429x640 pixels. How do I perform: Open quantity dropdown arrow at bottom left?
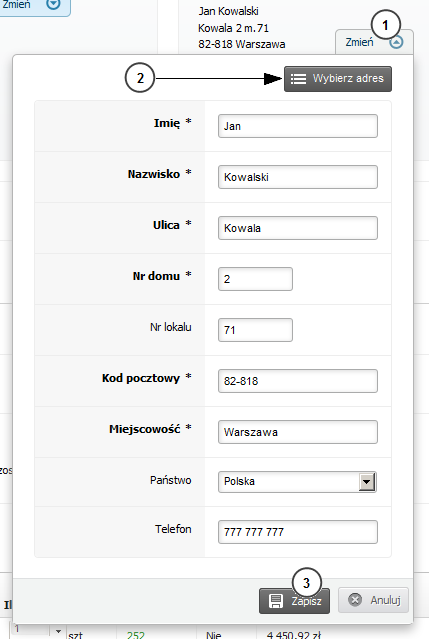coord(58,631)
